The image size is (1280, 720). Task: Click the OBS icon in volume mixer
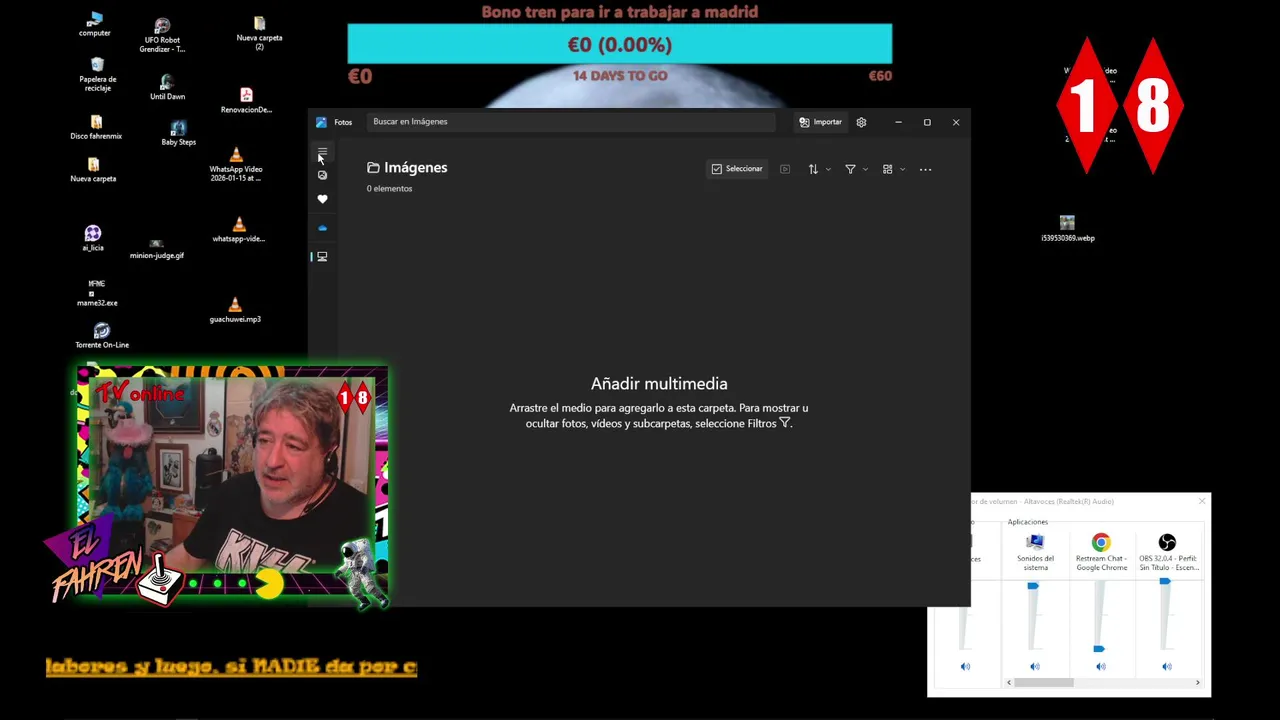(x=1167, y=542)
